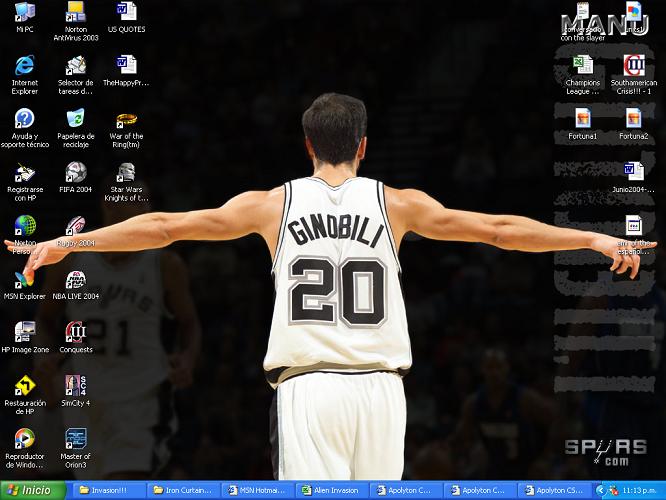The width and height of the screenshot is (666, 500).
Task: Click the Inicio start button
Action: coord(33,490)
